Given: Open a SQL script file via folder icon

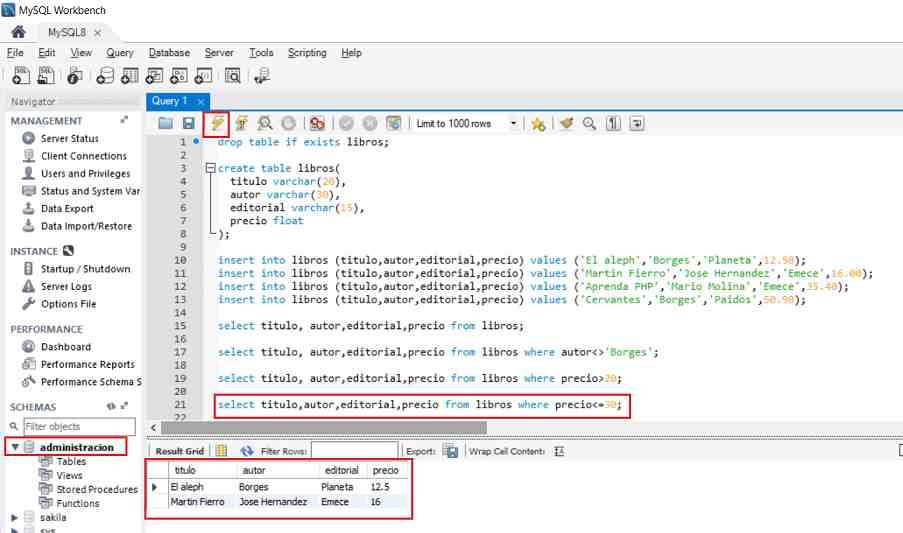Looking at the screenshot, I should click(x=166, y=123).
